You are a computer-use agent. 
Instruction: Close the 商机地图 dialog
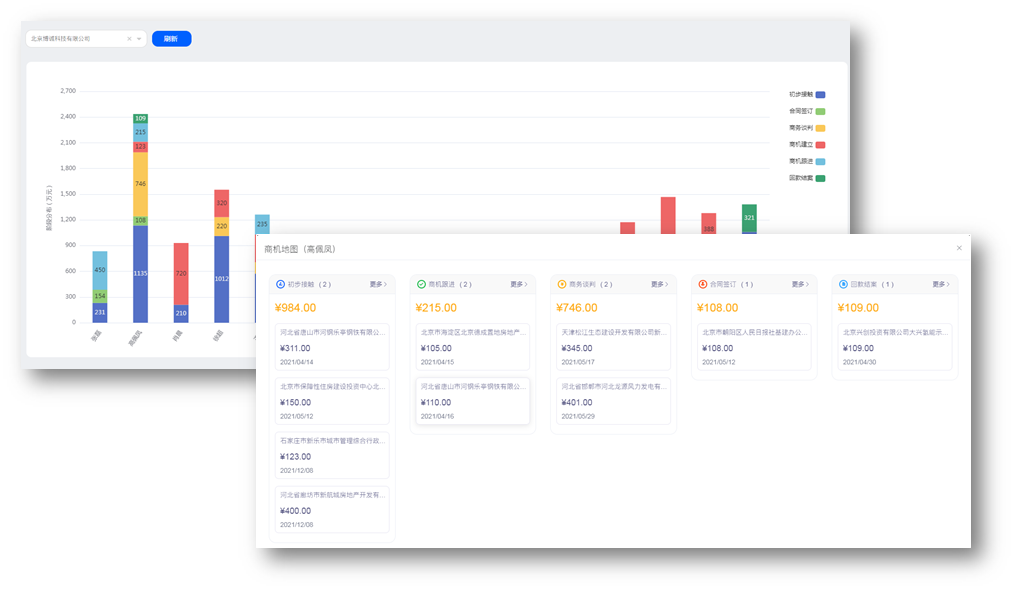tap(959, 248)
